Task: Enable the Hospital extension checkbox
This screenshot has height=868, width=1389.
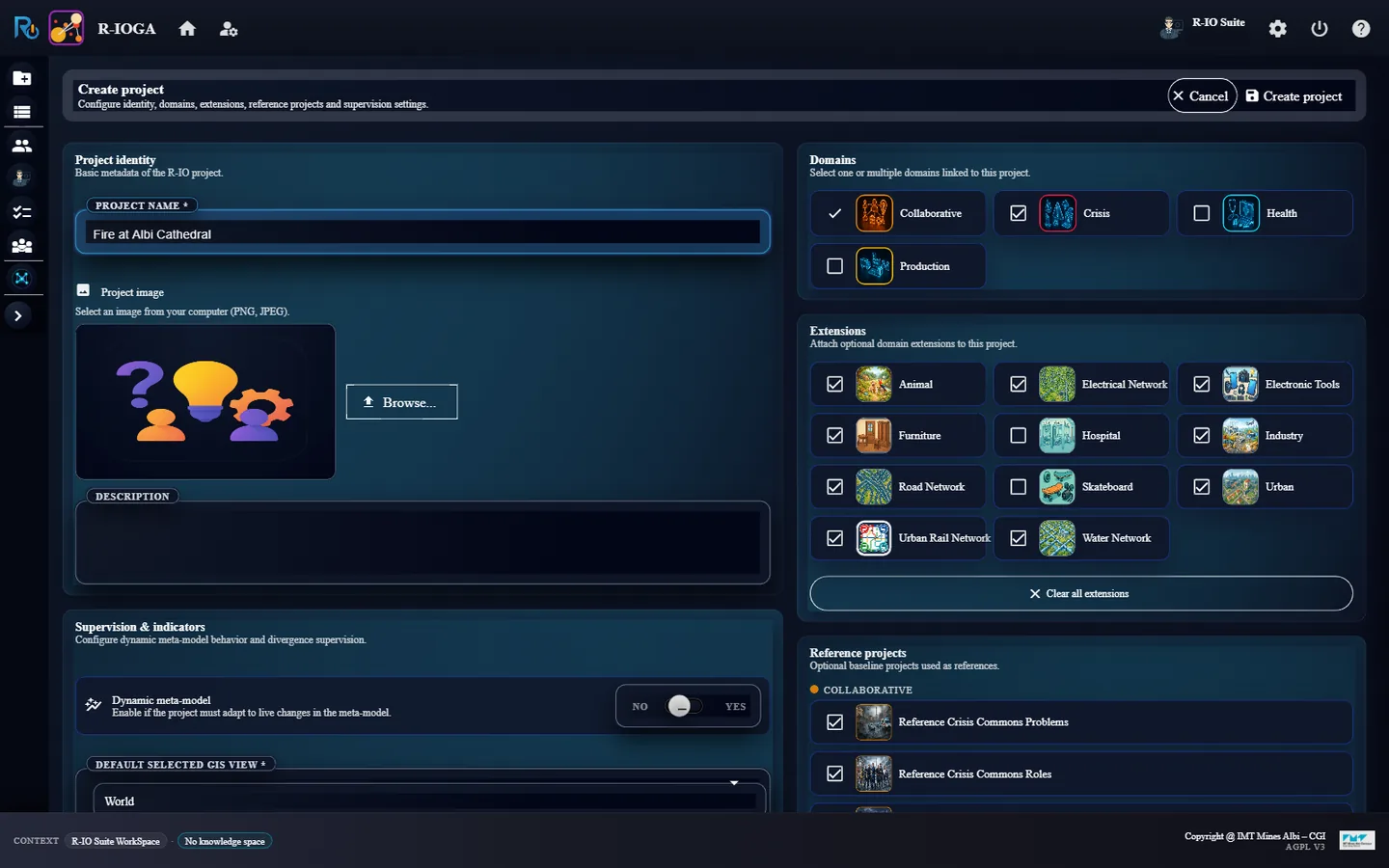Action: pos(1019,436)
